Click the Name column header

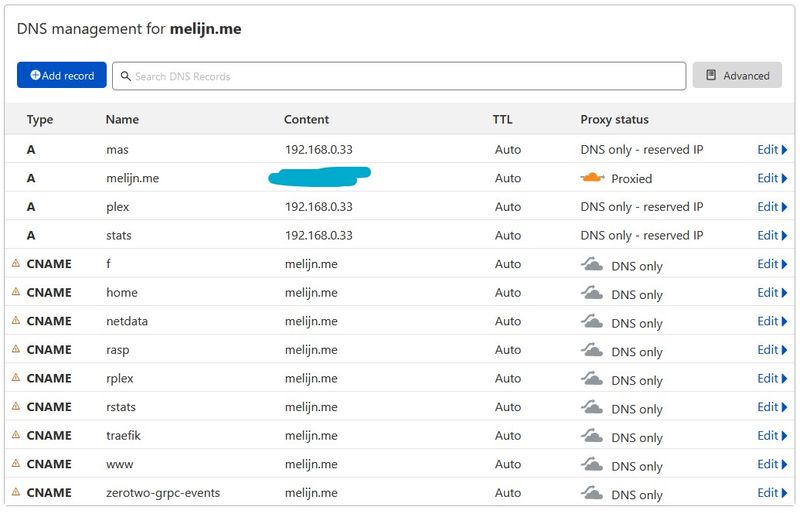pos(122,119)
